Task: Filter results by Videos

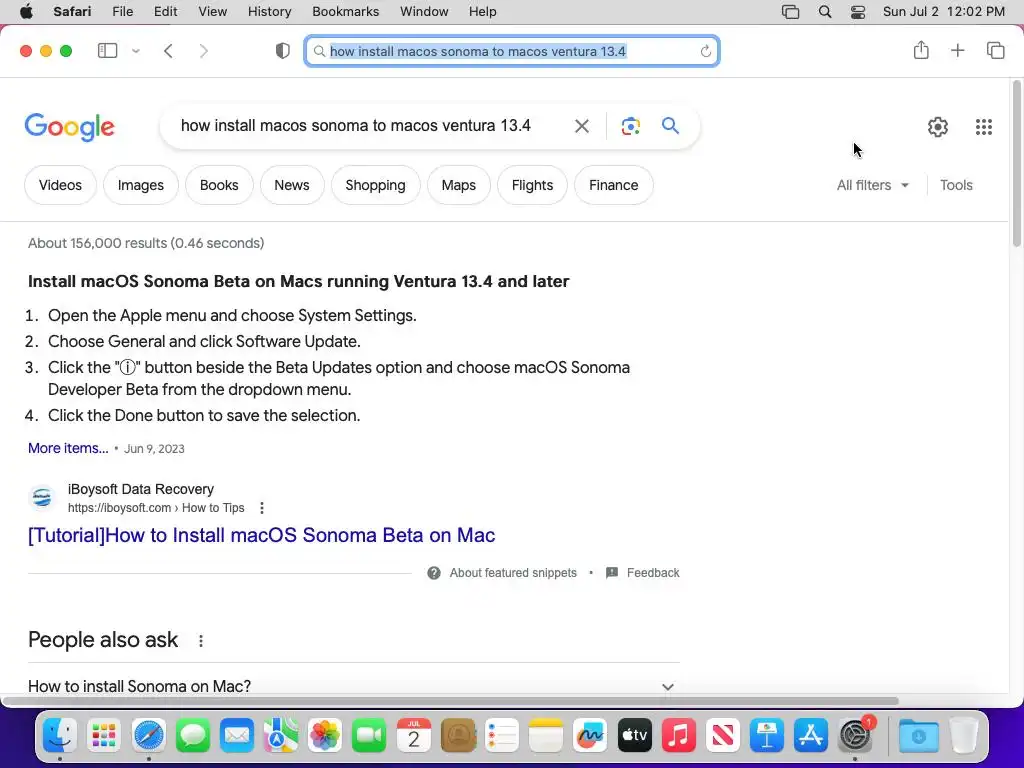Action: [60, 185]
